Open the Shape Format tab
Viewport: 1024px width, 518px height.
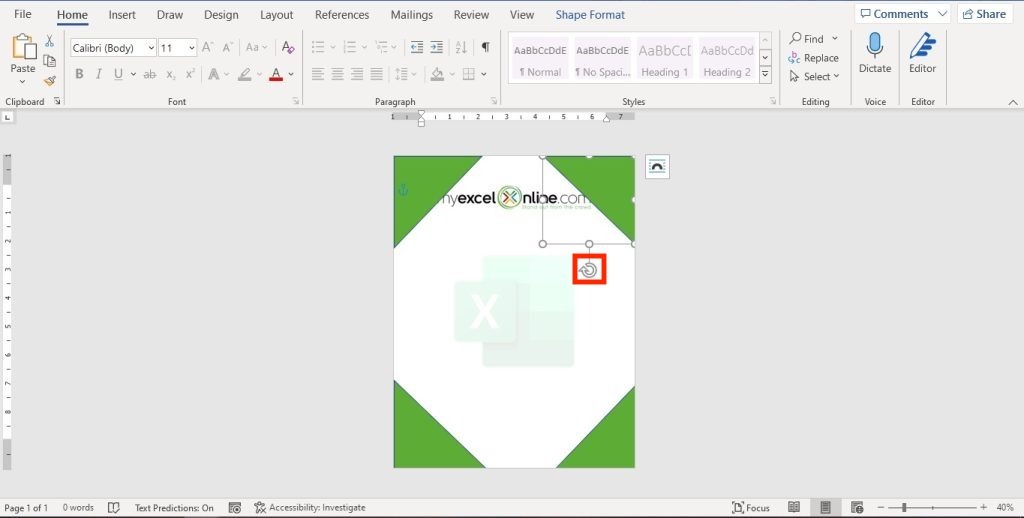pyautogui.click(x=590, y=14)
